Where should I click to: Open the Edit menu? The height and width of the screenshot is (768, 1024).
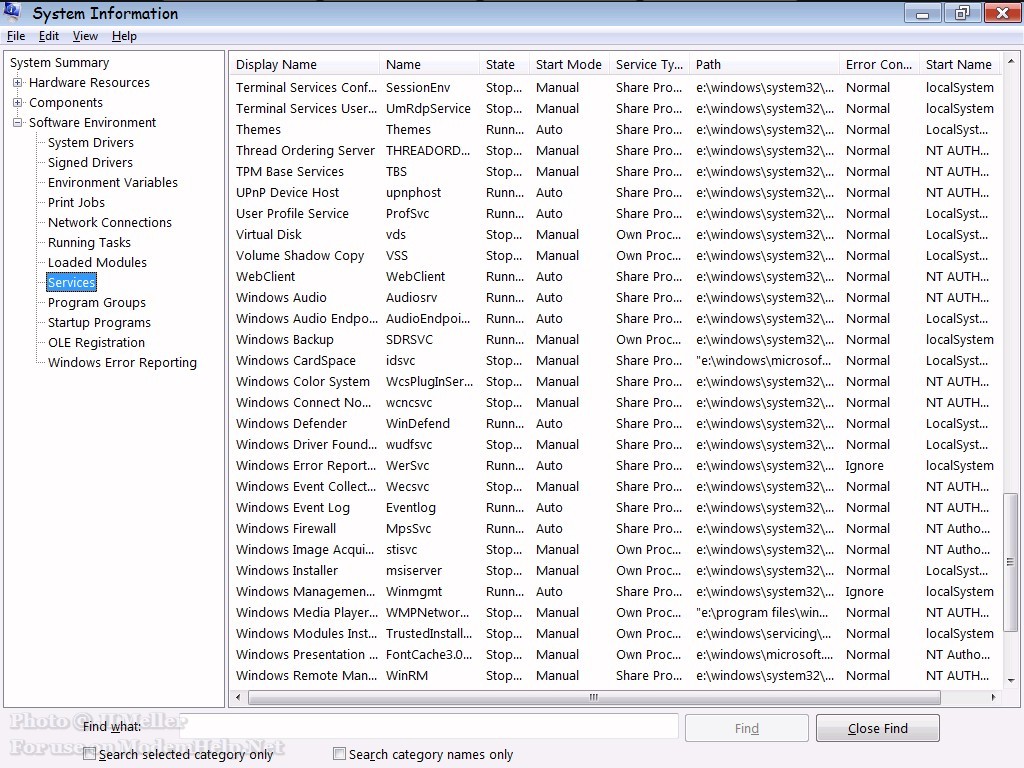48,36
